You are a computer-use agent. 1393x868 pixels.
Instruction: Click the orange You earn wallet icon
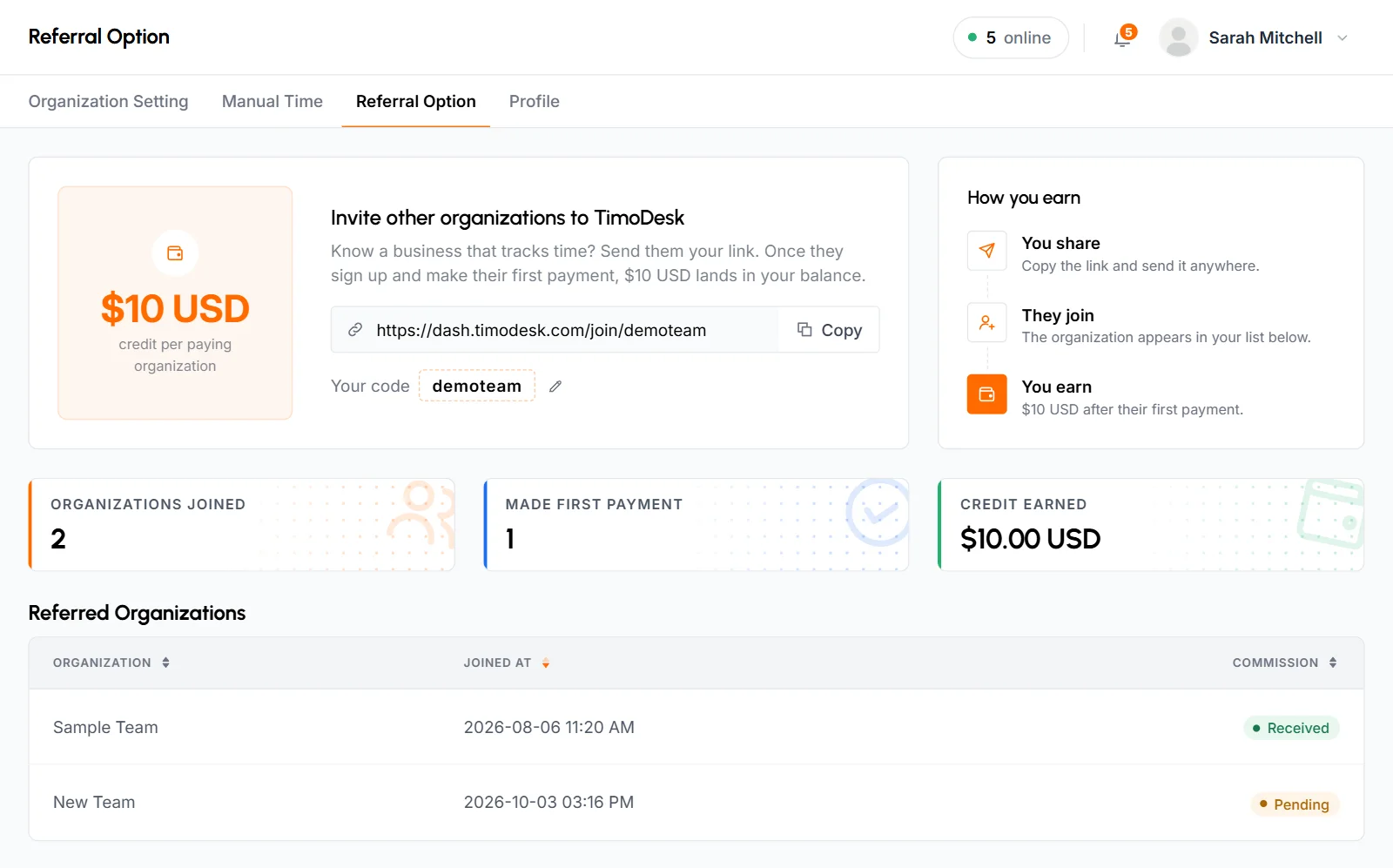point(987,394)
